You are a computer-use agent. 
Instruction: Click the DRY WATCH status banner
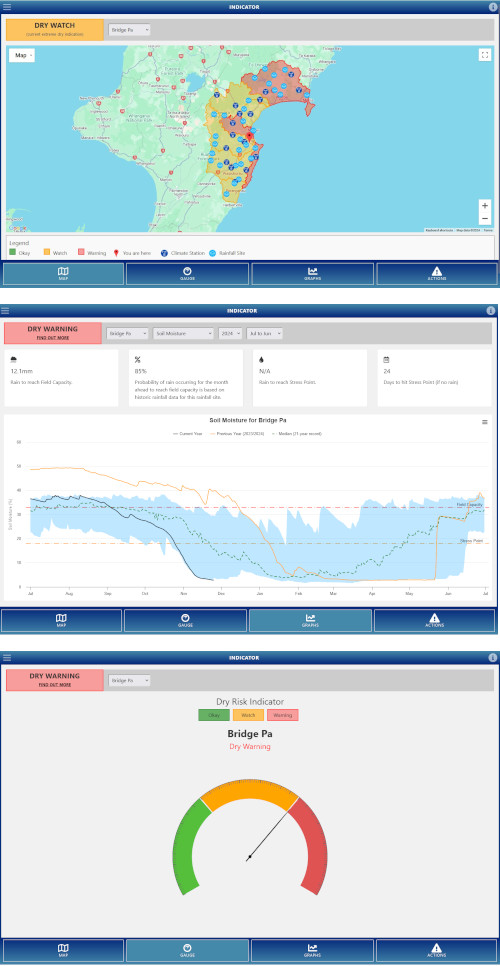click(55, 30)
